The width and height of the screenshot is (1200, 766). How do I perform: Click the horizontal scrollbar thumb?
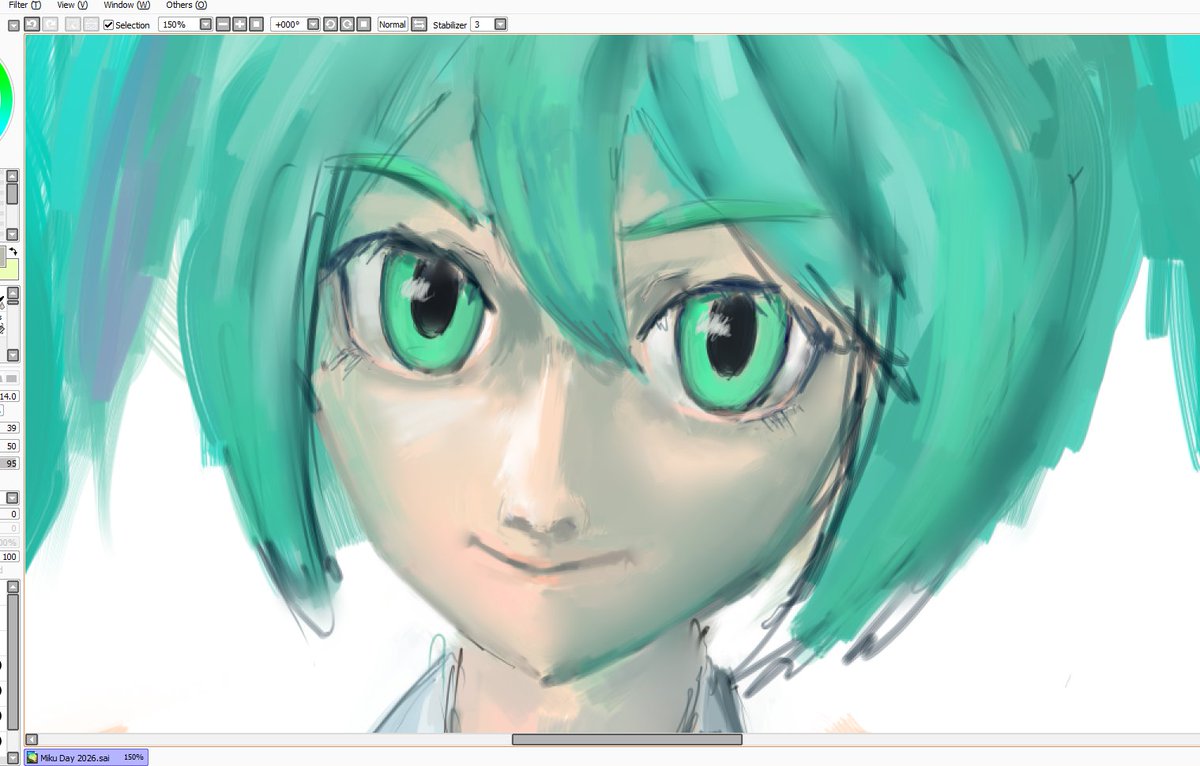coord(627,739)
